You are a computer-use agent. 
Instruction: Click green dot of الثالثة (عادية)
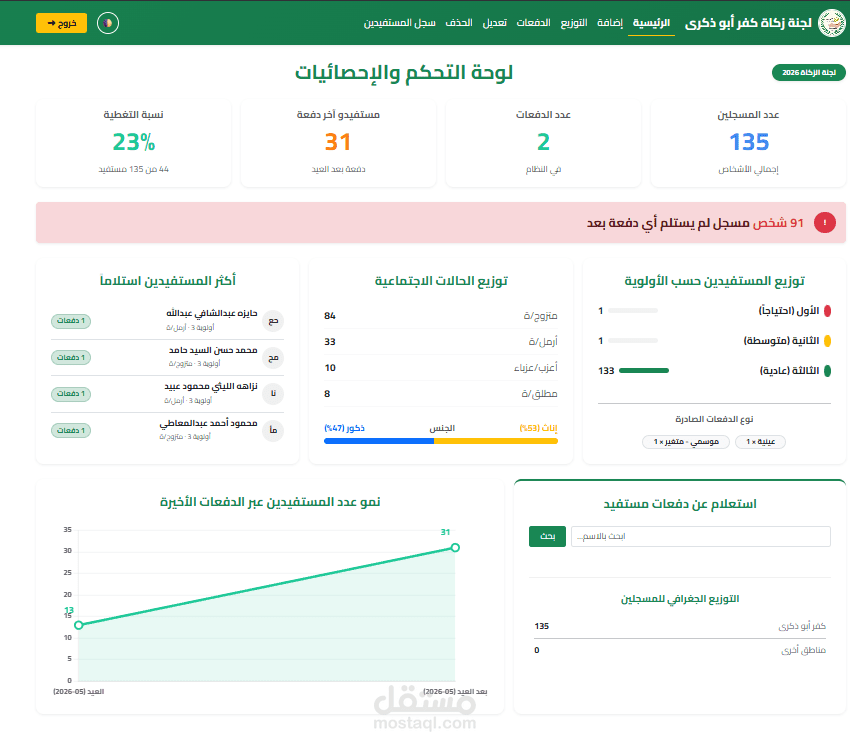(827, 371)
